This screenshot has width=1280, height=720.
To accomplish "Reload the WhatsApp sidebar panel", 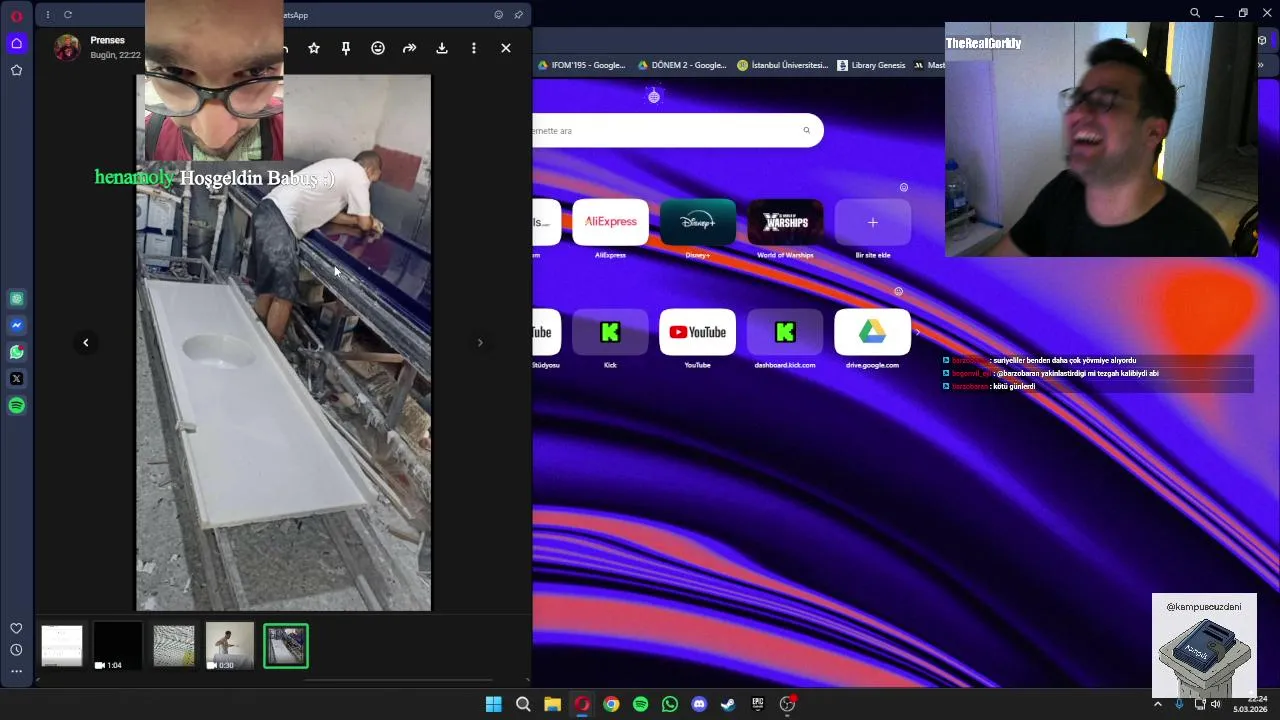I will click(68, 15).
